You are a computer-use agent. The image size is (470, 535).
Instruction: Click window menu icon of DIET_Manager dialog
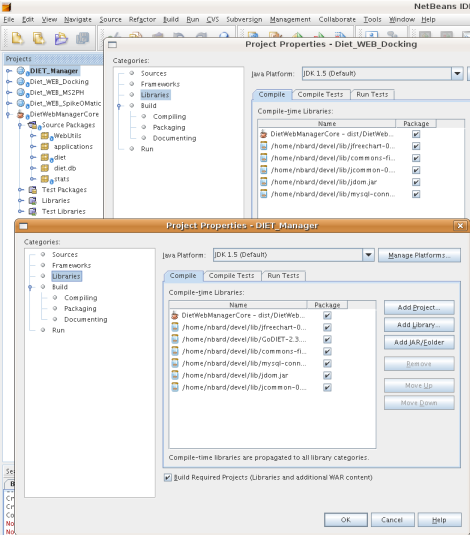point(24,226)
